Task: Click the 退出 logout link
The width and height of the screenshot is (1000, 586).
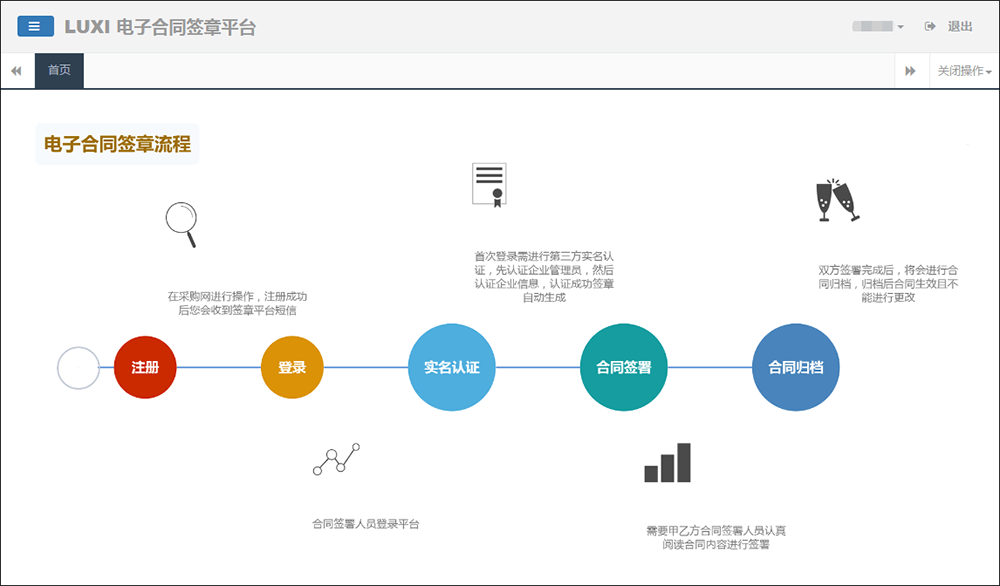Action: (959, 27)
